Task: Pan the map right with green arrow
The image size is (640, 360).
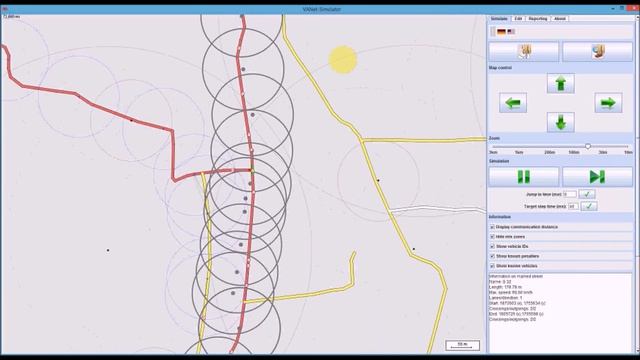Action: [x=608, y=103]
